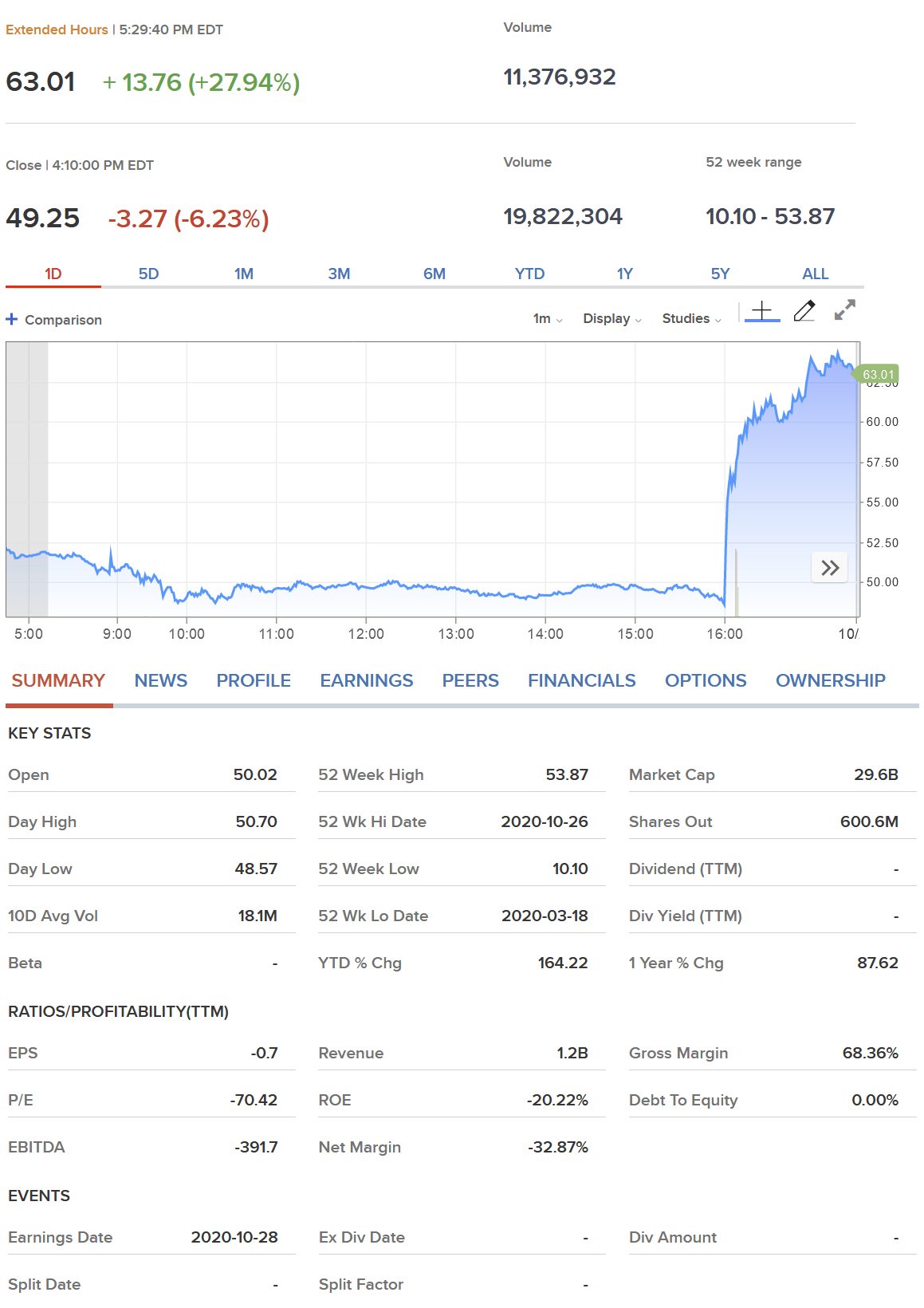Switch to the EARNINGS tab
The image size is (924, 1308).
(366, 681)
